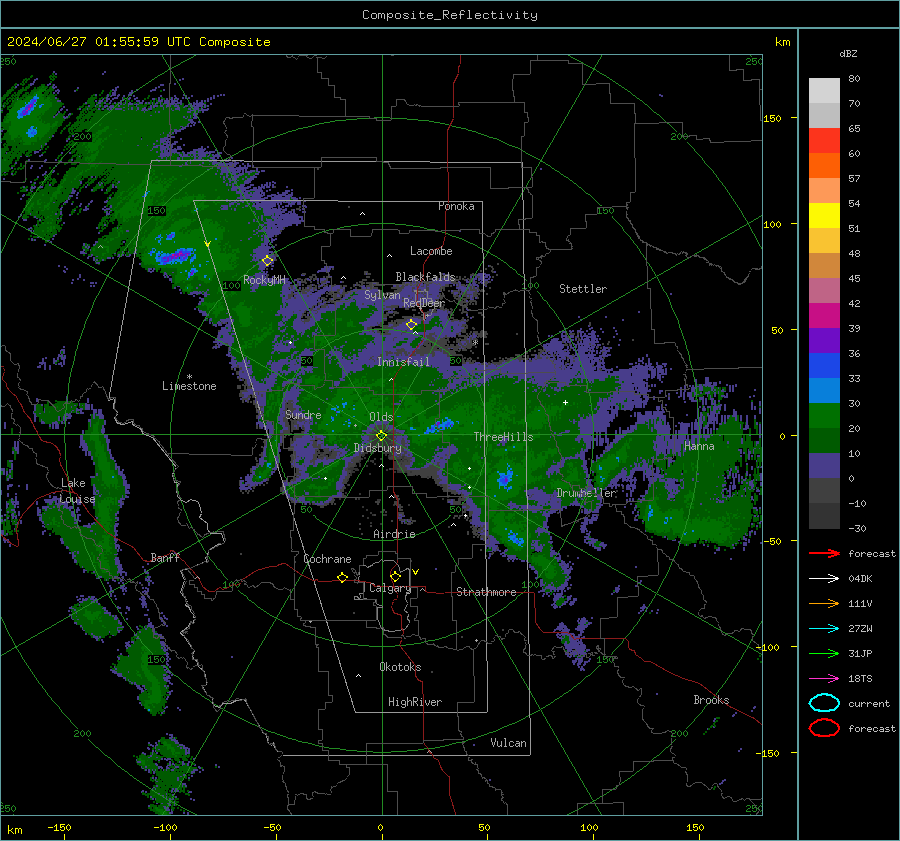Click the strong blue echo east of Olds
Screen dimensions: 900x841
tap(441, 425)
